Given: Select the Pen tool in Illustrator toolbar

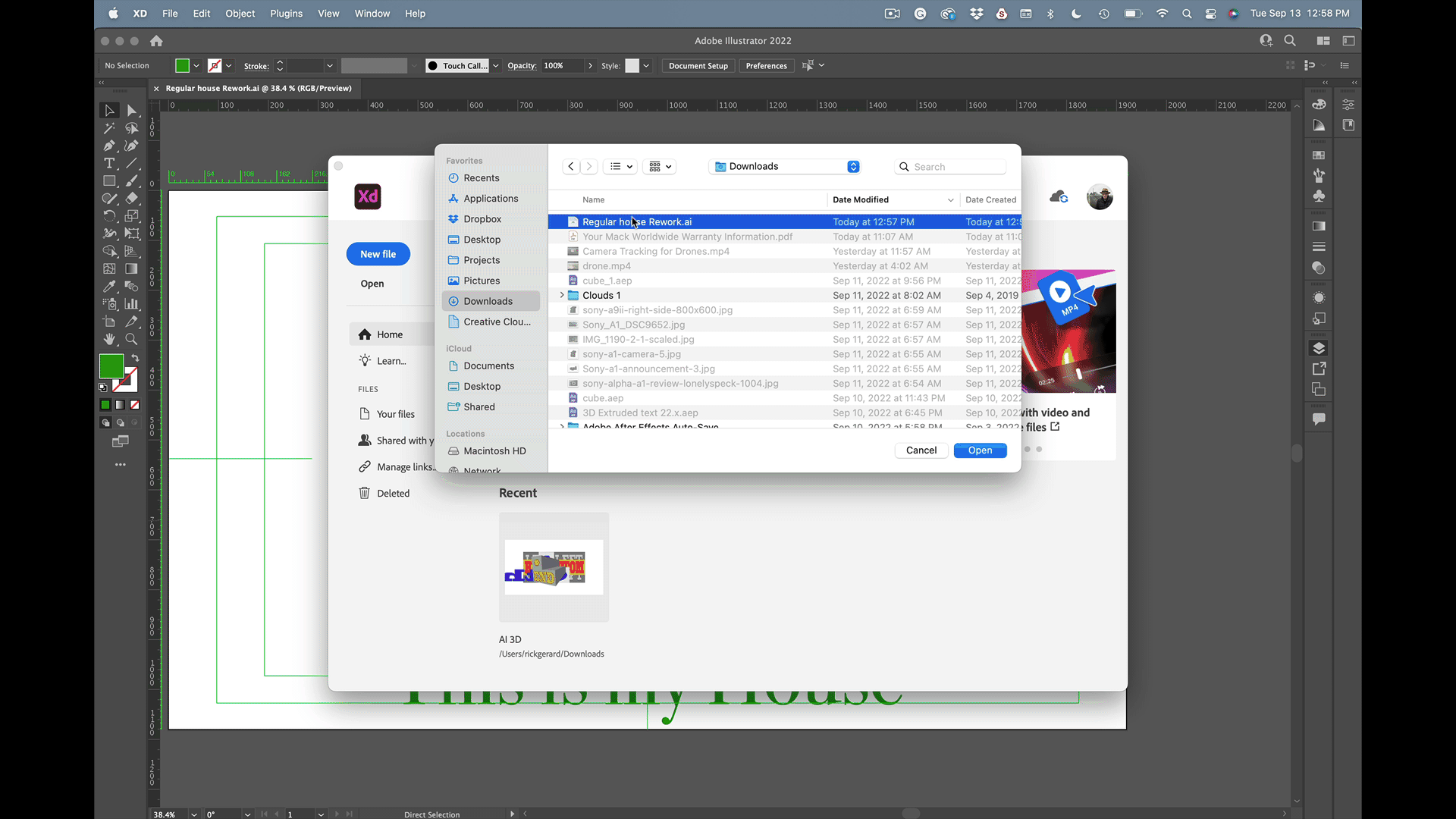Looking at the screenshot, I should pyautogui.click(x=109, y=146).
